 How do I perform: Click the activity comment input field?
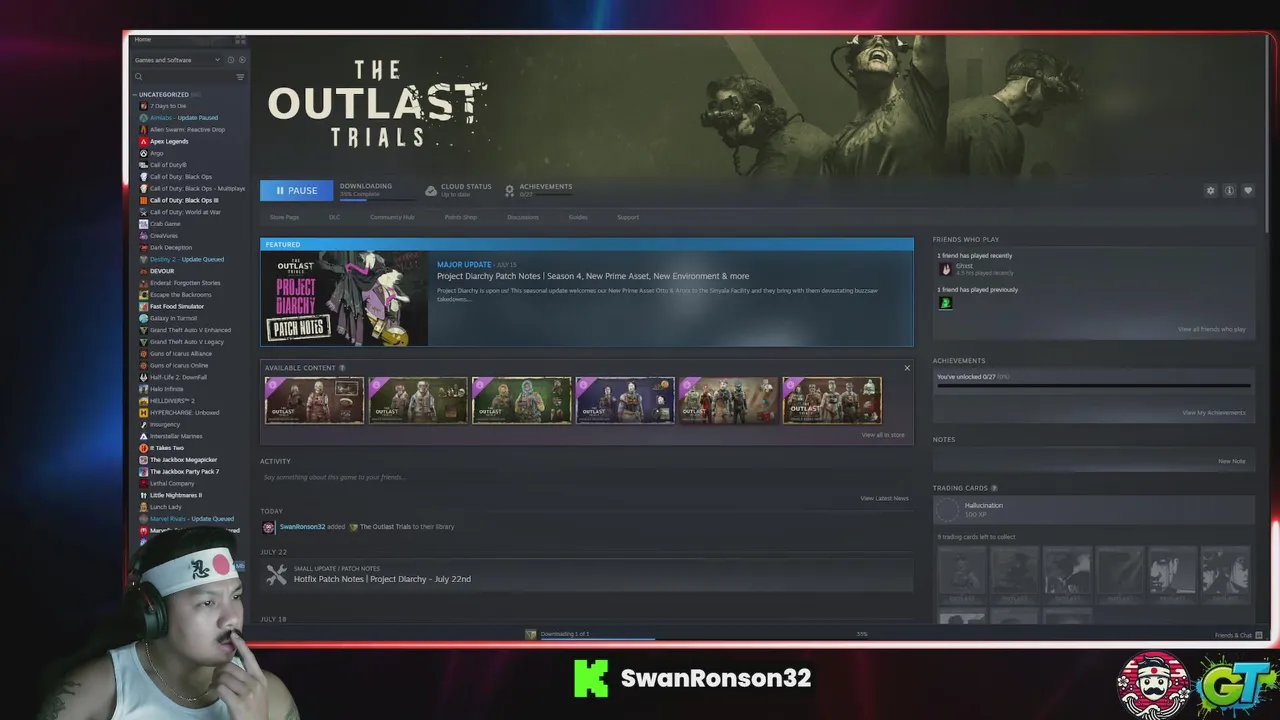(586, 478)
